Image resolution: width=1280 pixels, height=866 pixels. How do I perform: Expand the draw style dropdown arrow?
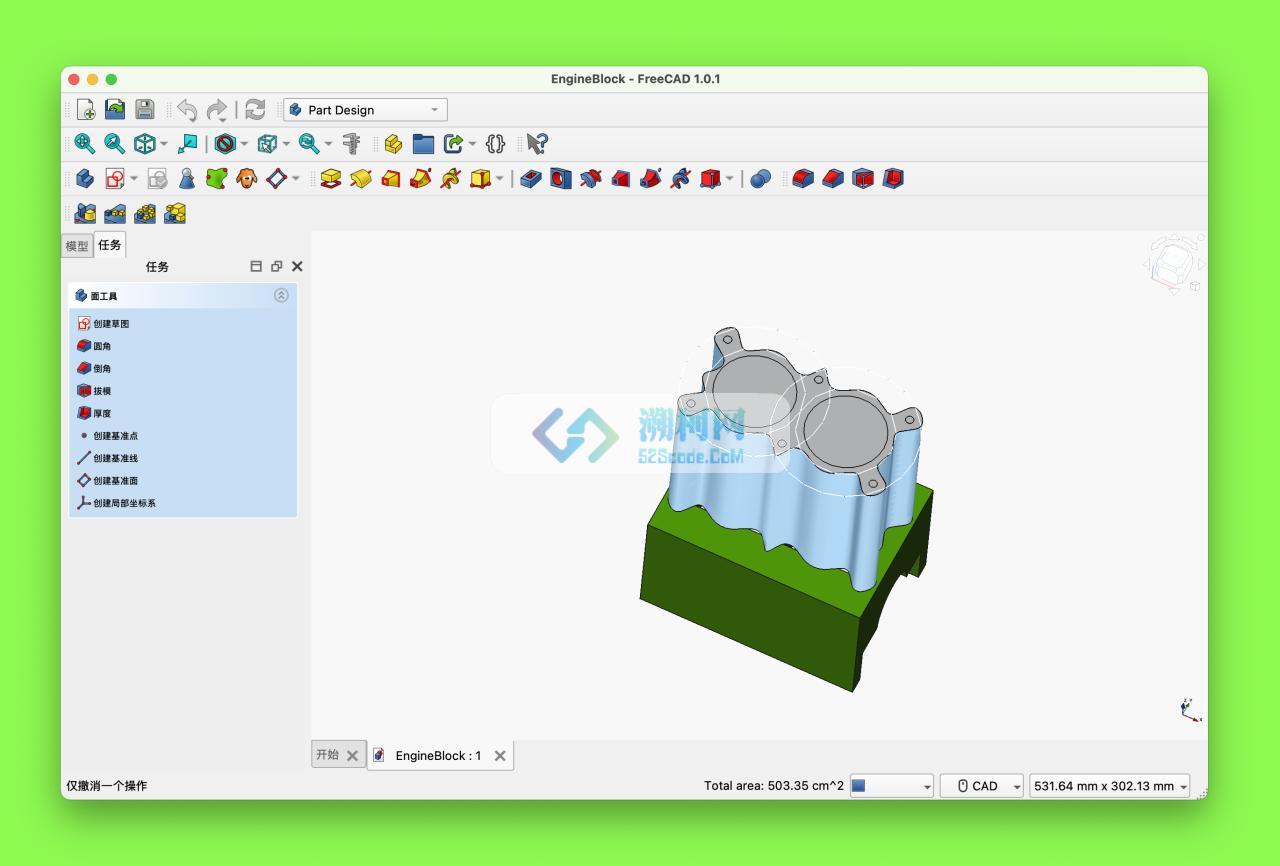(244, 145)
